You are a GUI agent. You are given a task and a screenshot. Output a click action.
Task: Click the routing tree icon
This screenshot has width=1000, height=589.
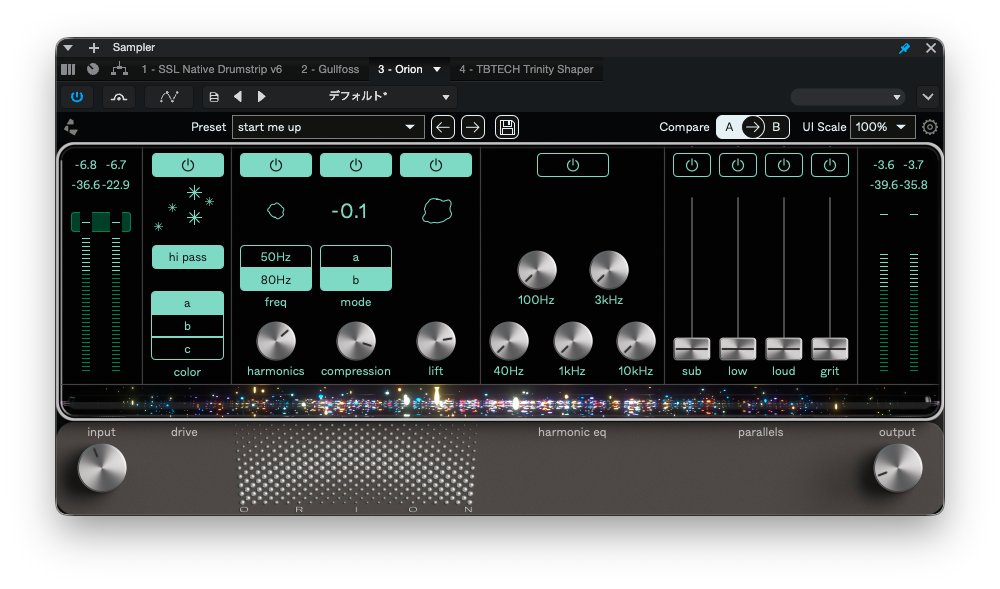pos(119,69)
